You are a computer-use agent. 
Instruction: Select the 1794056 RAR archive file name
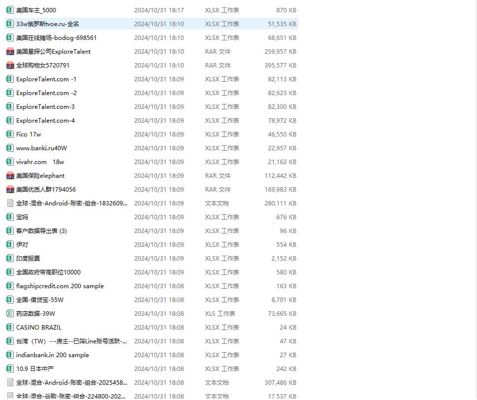pos(46,190)
